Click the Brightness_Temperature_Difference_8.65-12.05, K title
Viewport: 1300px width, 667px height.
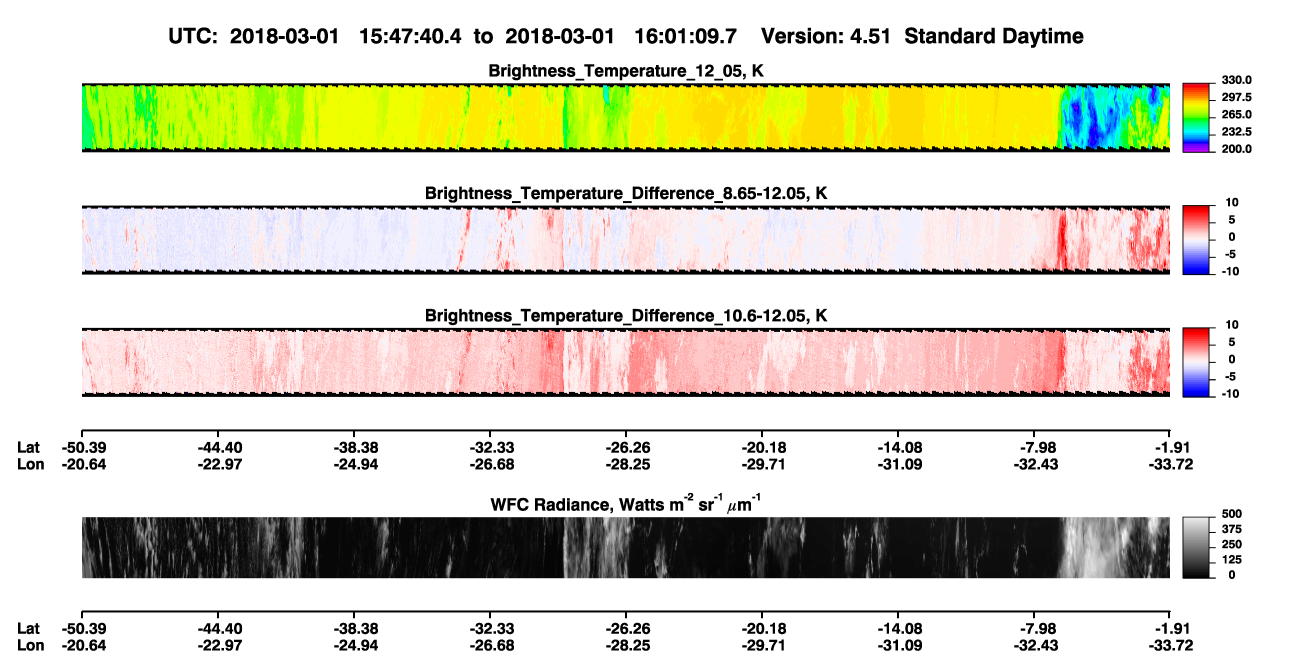tap(626, 193)
